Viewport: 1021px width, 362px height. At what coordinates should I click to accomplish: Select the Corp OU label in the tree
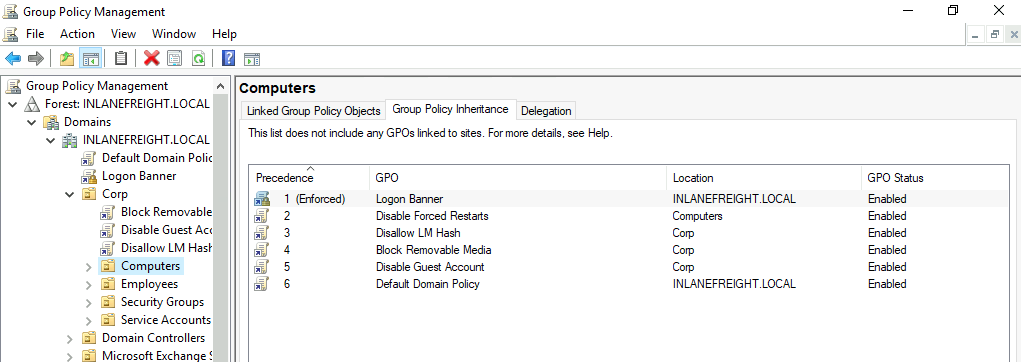[x=115, y=194]
